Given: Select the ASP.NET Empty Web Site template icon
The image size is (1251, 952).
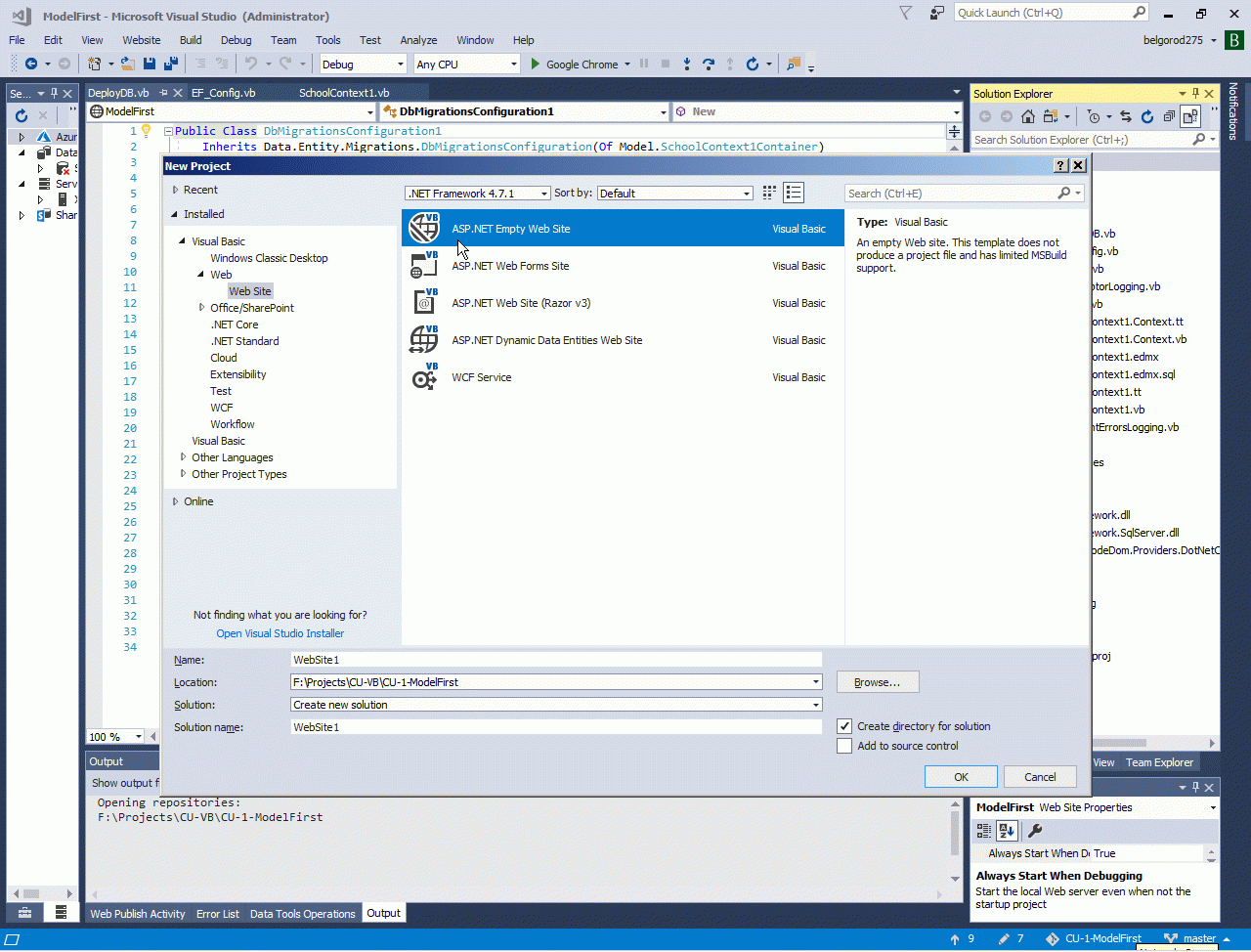Looking at the screenshot, I should click(x=424, y=228).
